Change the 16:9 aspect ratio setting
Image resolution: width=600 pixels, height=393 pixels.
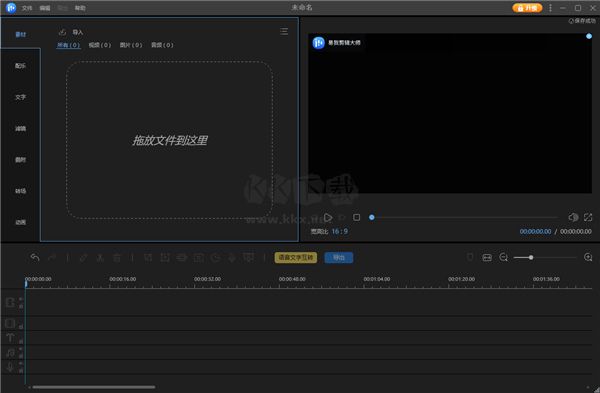click(340, 232)
